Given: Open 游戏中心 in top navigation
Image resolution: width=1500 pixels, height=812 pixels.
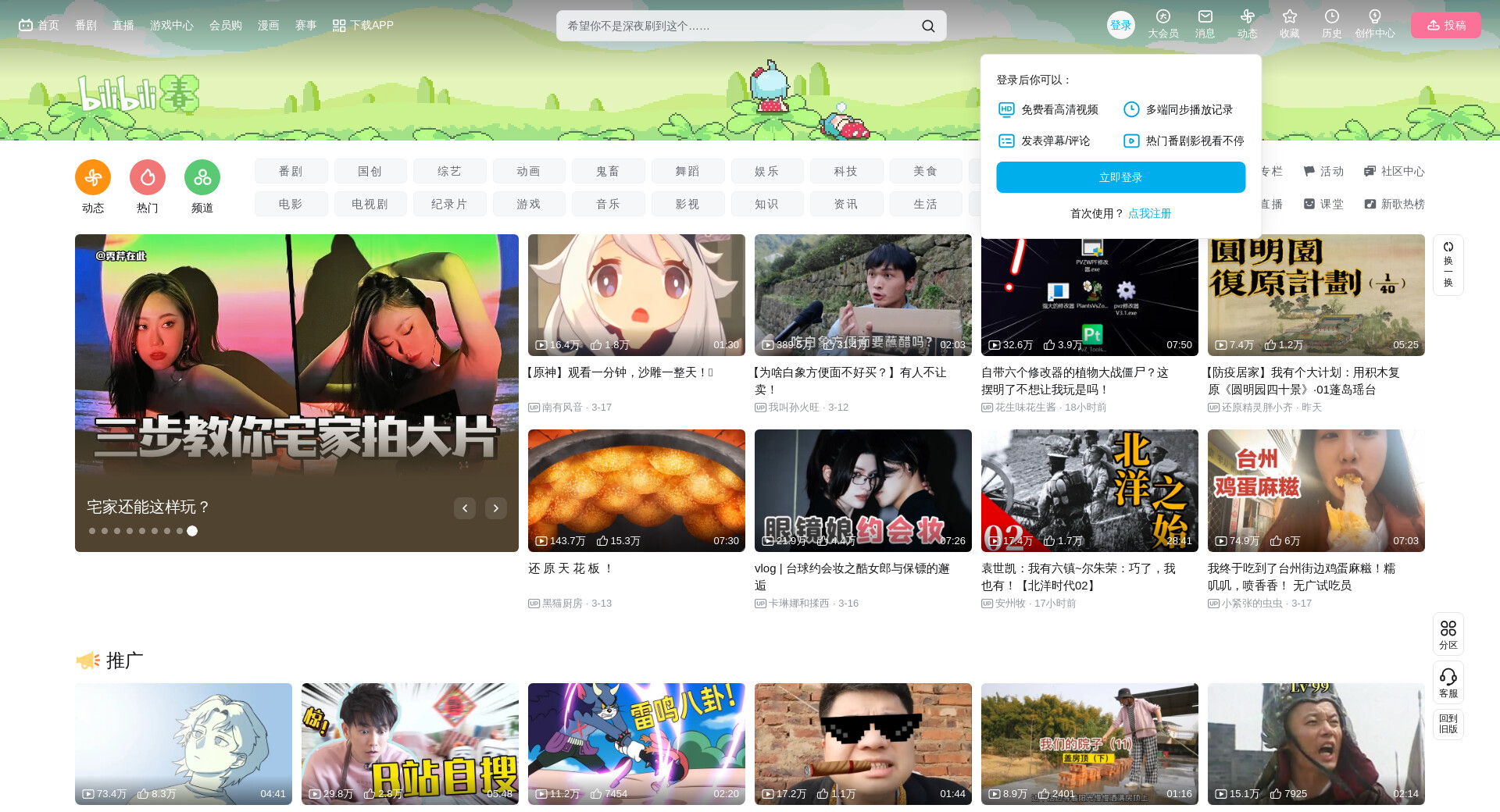Looking at the screenshot, I should [x=172, y=25].
